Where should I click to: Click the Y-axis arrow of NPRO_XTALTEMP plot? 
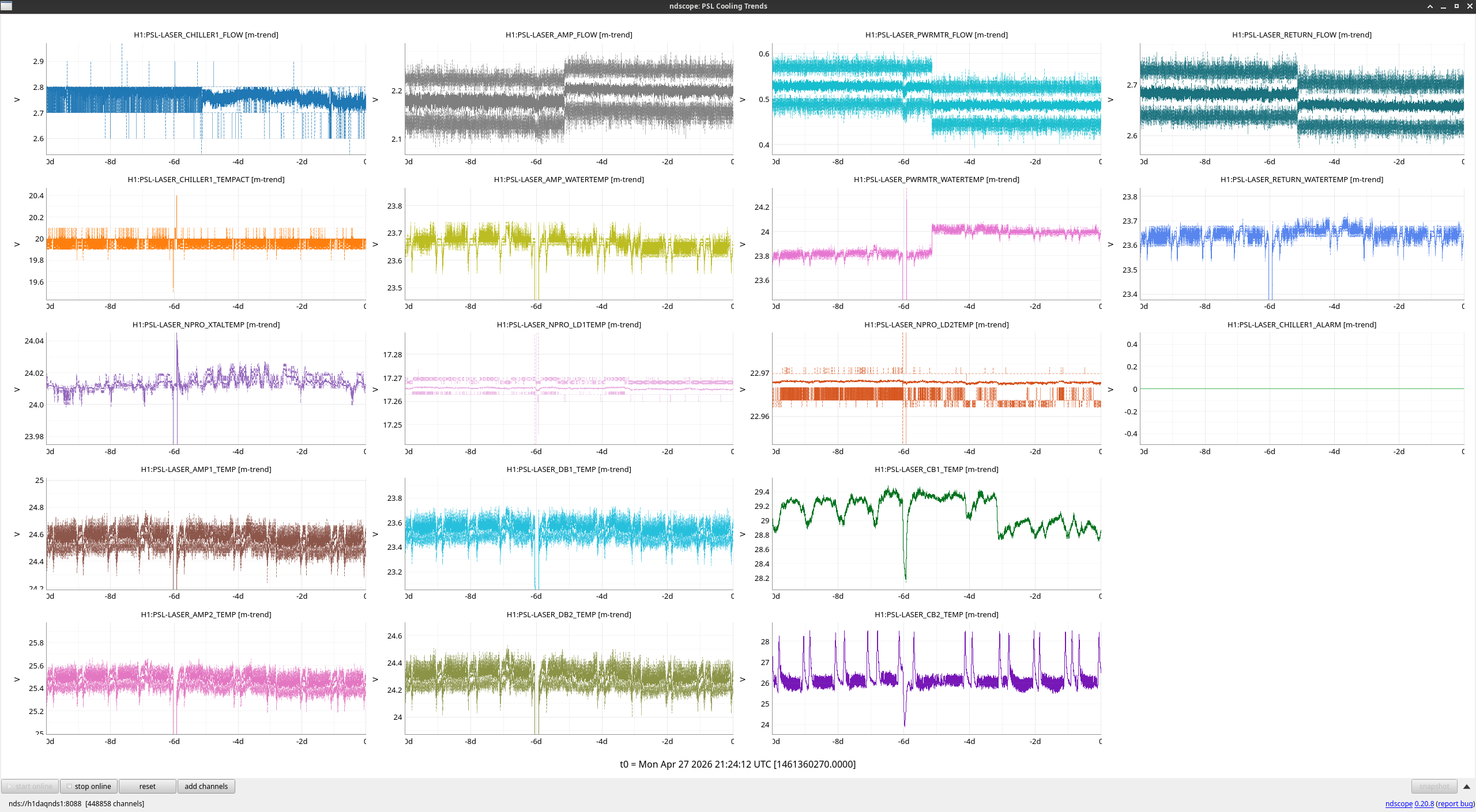tap(17, 390)
